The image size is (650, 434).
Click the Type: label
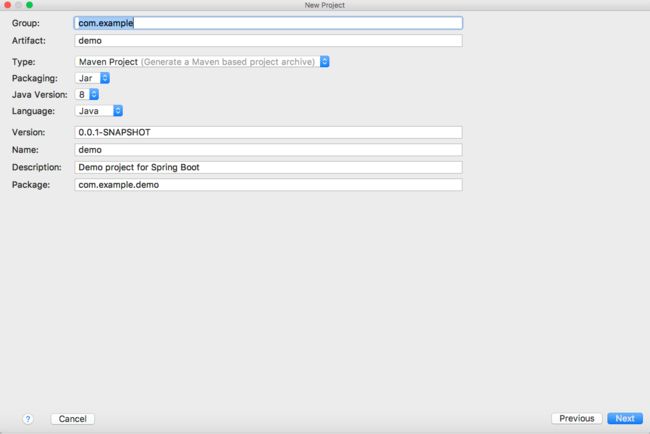(24, 62)
